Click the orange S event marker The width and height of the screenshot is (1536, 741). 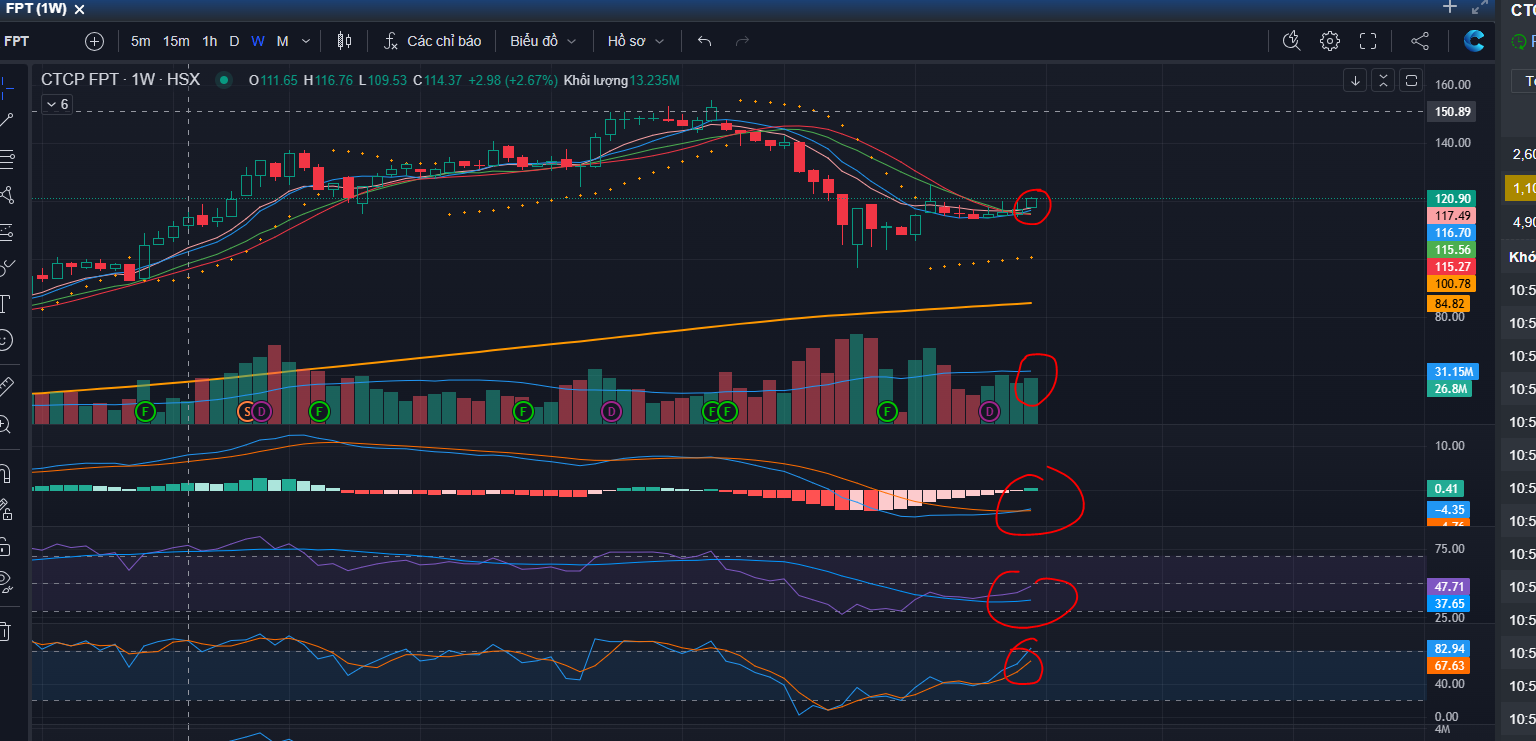[x=246, y=410]
